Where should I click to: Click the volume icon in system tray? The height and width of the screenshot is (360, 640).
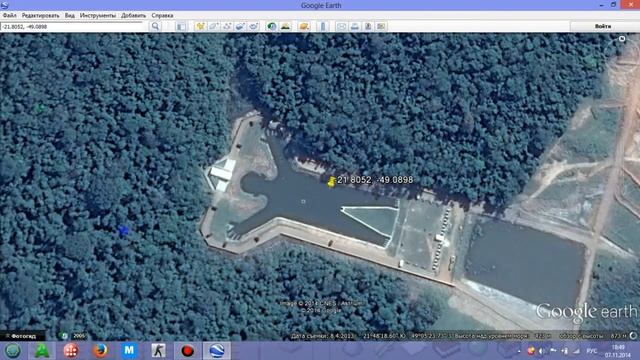(x=542, y=351)
